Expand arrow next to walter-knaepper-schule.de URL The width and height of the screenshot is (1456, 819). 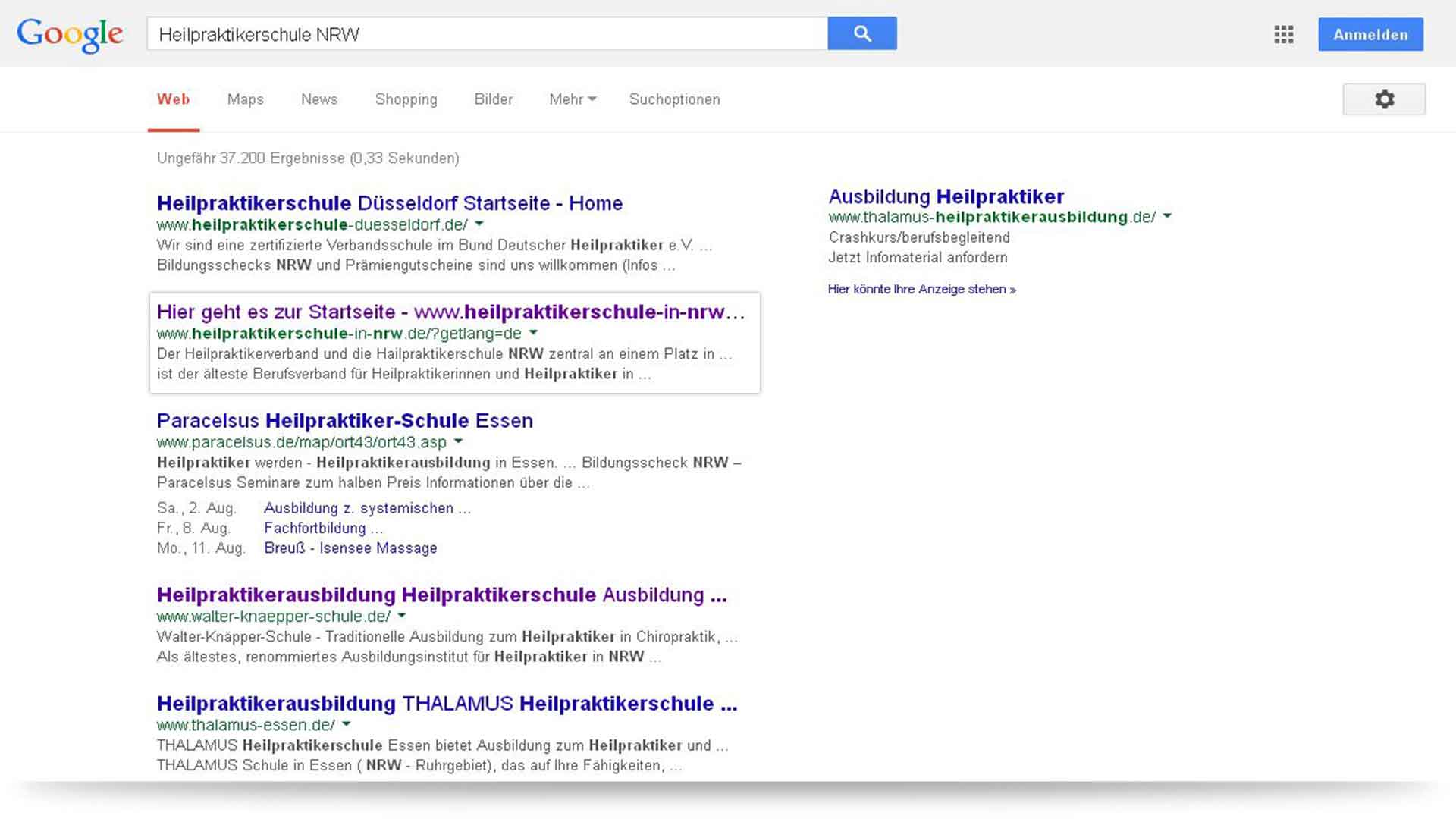pos(402,616)
